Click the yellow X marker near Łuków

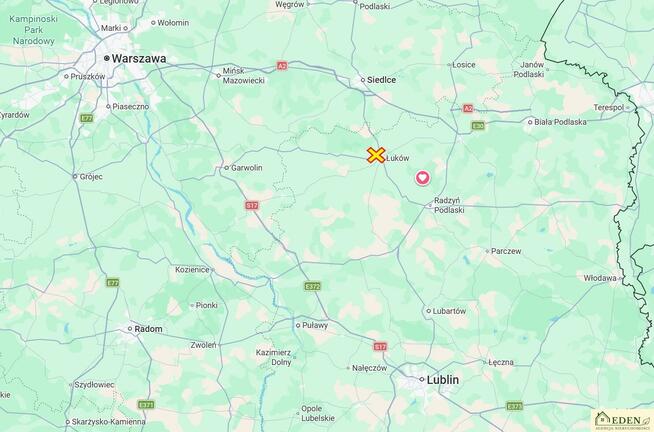(x=376, y=155)
